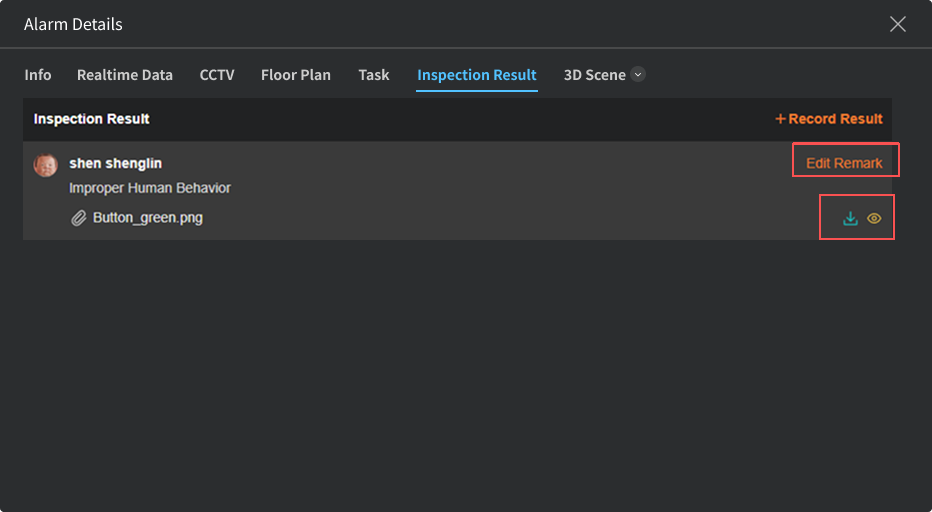Click the Edit Remark link
This screenshot has width=932, height=512.
(x=844, y=163)
